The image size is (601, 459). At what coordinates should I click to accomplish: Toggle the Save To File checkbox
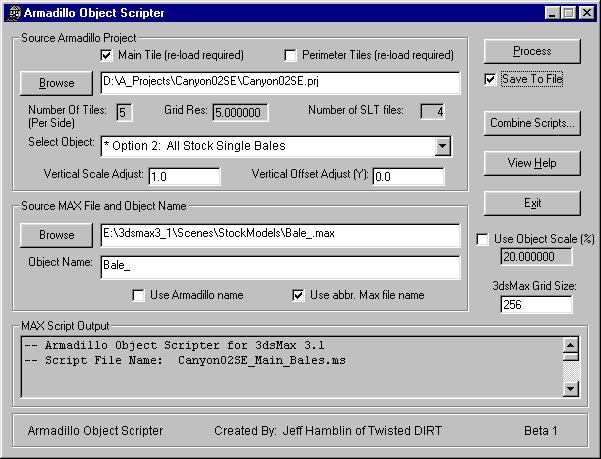490,79
